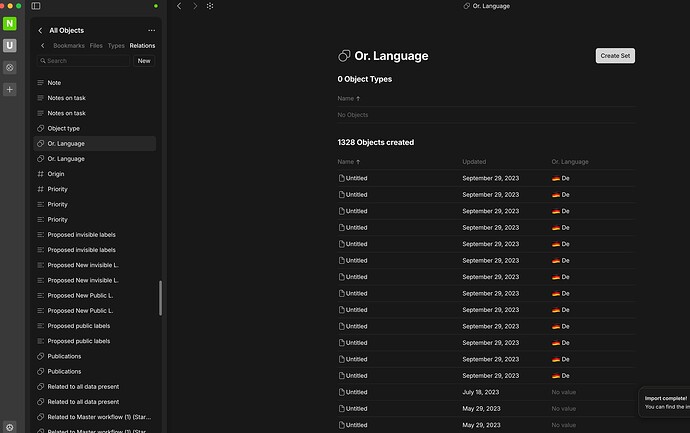Sort the created objects by Name column
The image size is (690, 433).
coord(349,161)
